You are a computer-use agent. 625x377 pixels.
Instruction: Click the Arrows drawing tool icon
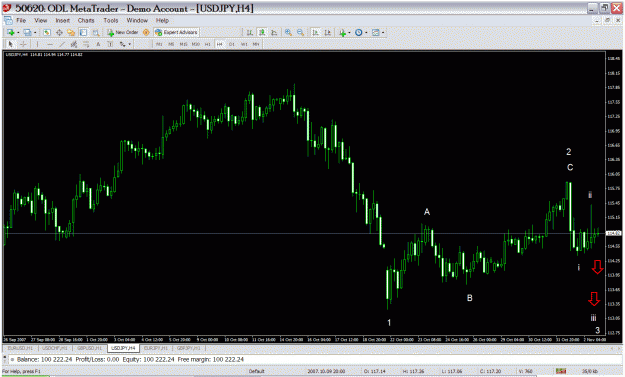(x=122, y=44)
